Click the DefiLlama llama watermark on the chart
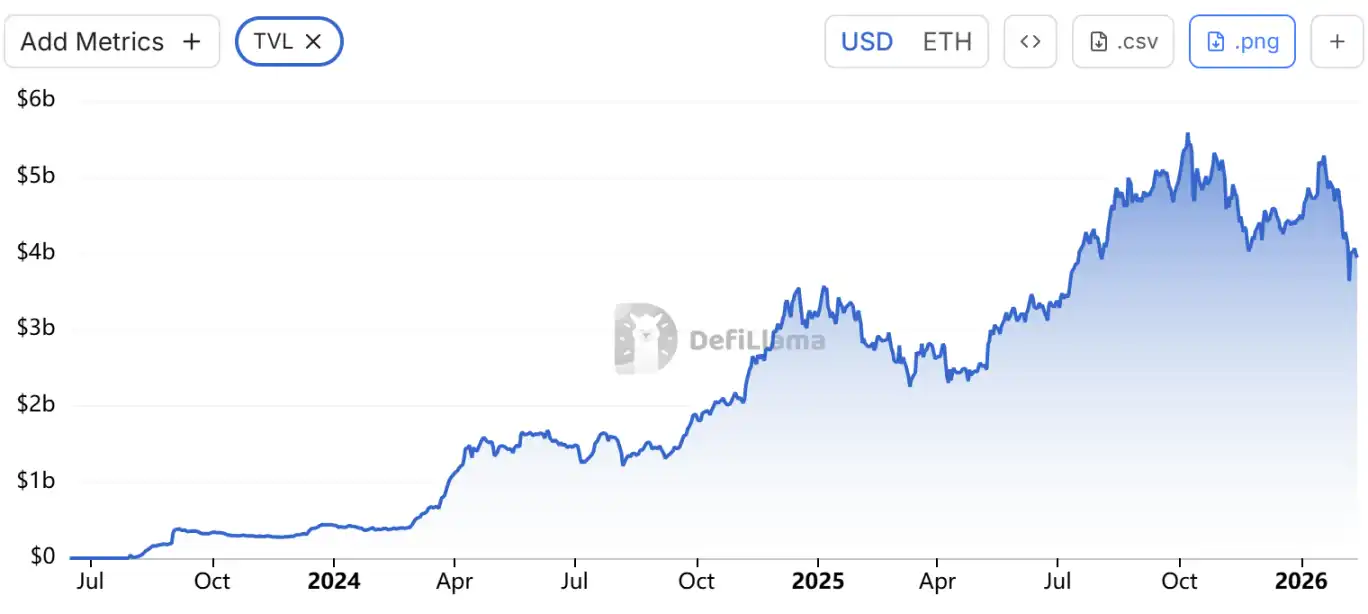1368x614 pixels. [644, 338]
